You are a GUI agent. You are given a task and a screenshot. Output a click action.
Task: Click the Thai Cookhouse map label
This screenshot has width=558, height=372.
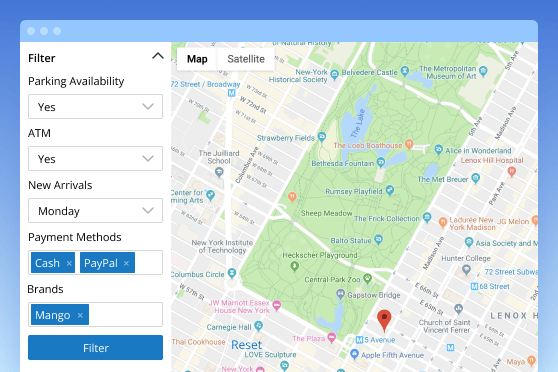click(199, 342)
